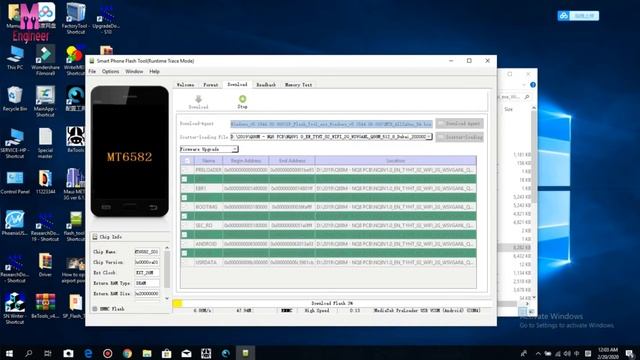Click search icon in background Explorer window
This screenshot has width=640, height=360.
(527, 97)
